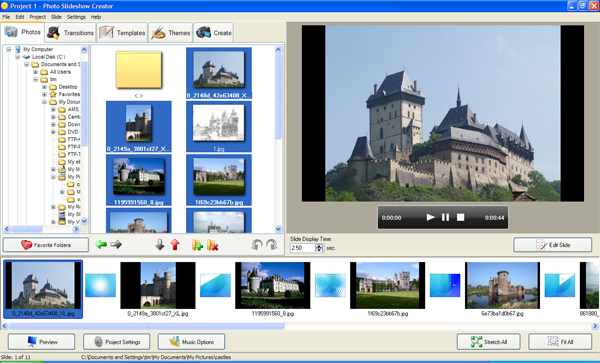Click the Fit All button

(560, 342)
